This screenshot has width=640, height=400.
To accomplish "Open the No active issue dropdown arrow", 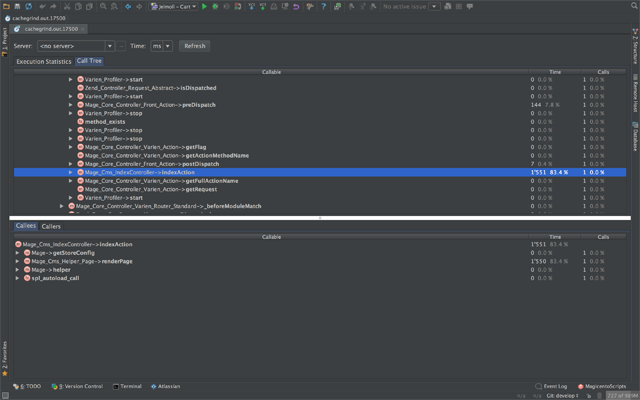I will click(x=434, y=6).
